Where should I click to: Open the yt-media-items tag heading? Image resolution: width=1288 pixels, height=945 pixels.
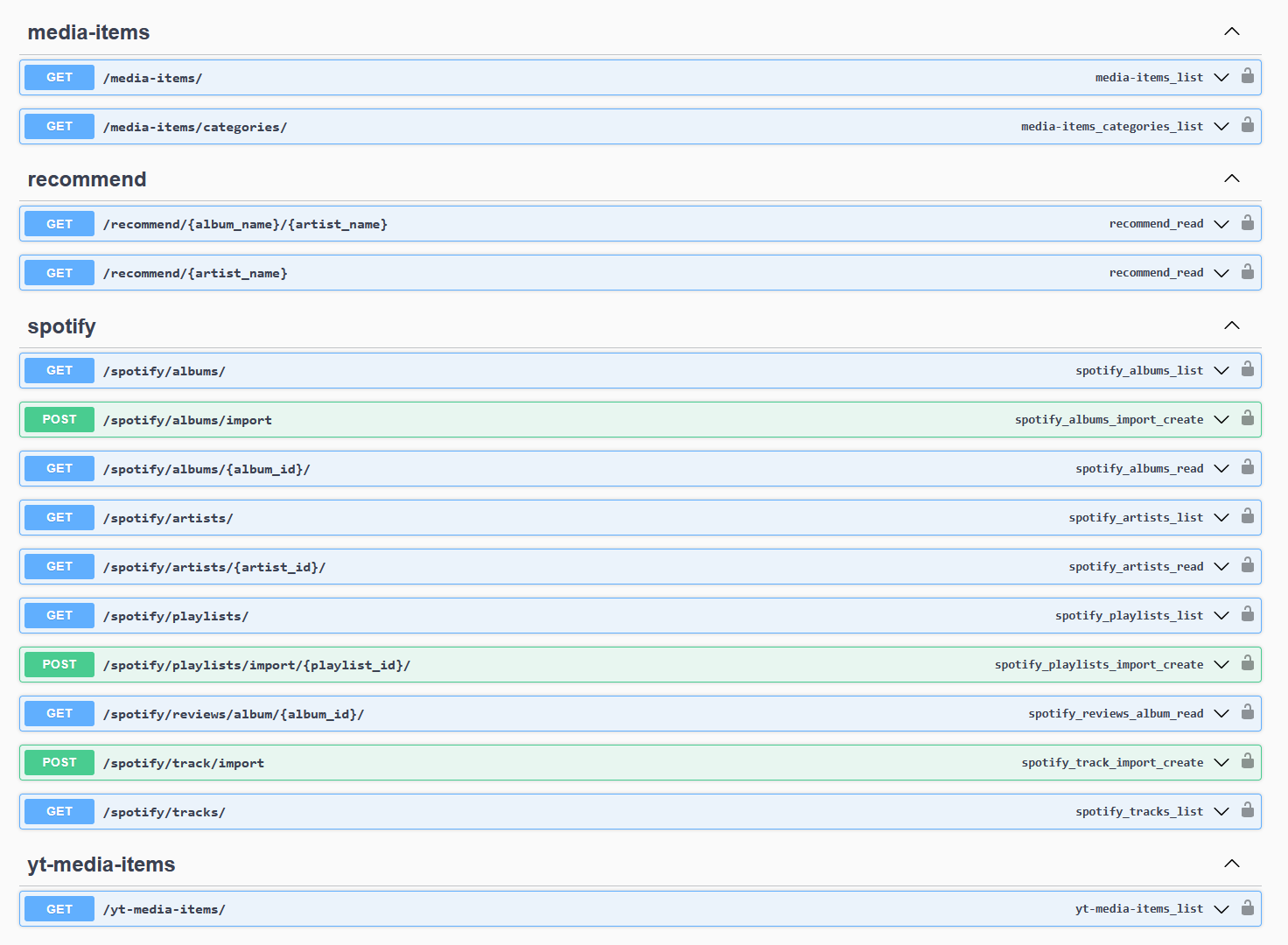coord(101,864)
